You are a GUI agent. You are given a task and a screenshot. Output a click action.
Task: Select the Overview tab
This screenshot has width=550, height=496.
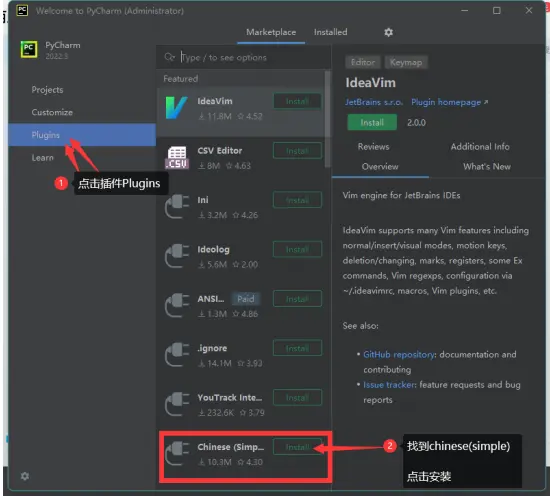pos(380,167)
